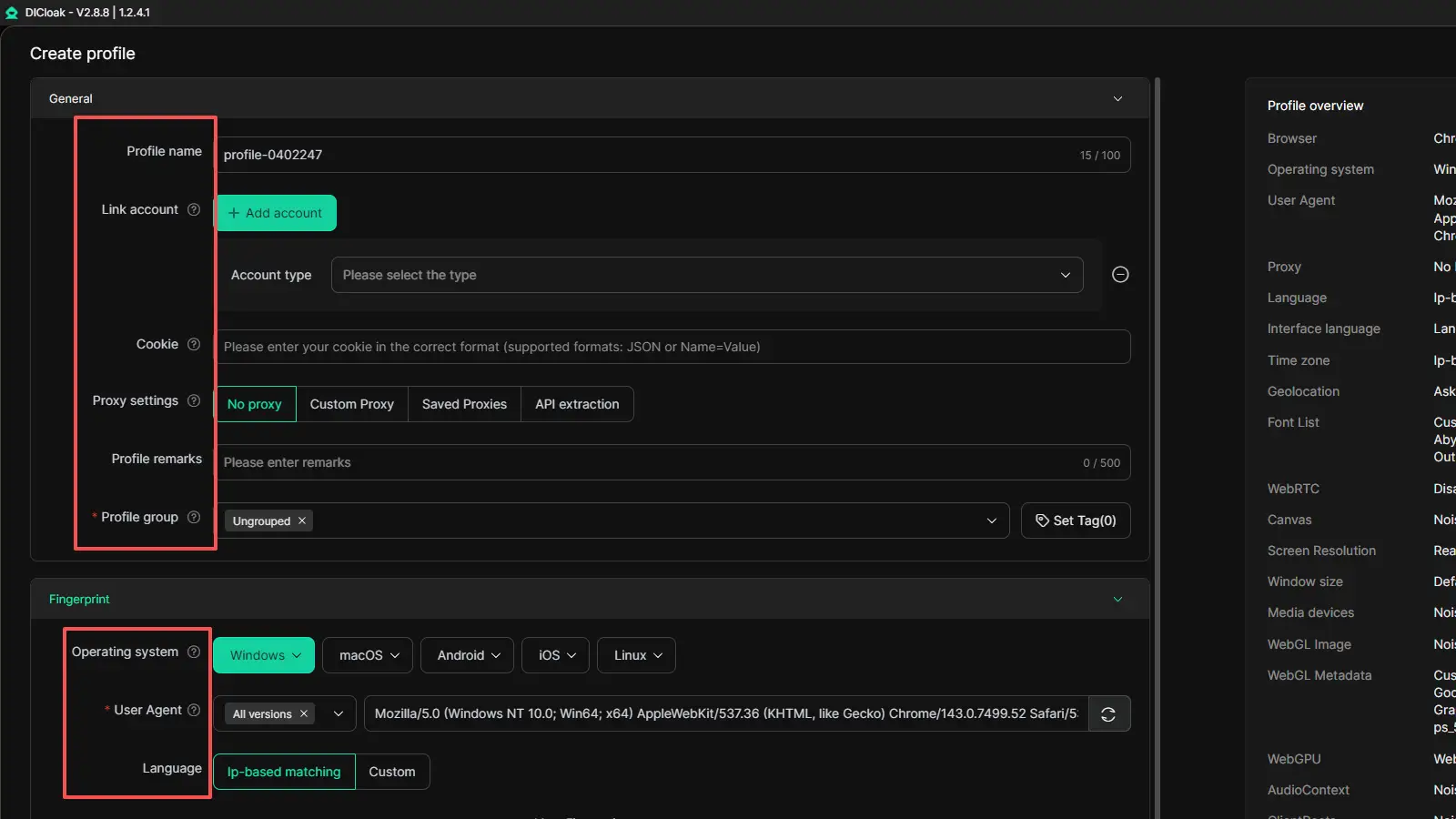Expand the macOS version dropdown
Viewport: 1456px width, 819px height.
click(x=369, y=655)
